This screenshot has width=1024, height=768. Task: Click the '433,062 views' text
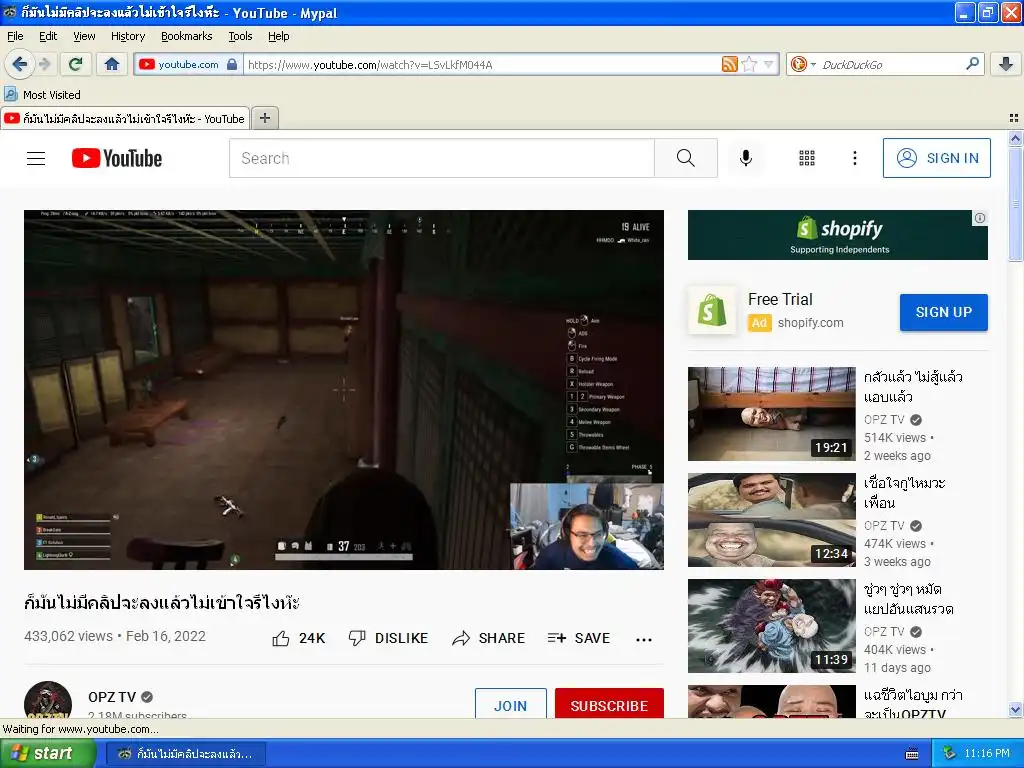tap(69, 636)
